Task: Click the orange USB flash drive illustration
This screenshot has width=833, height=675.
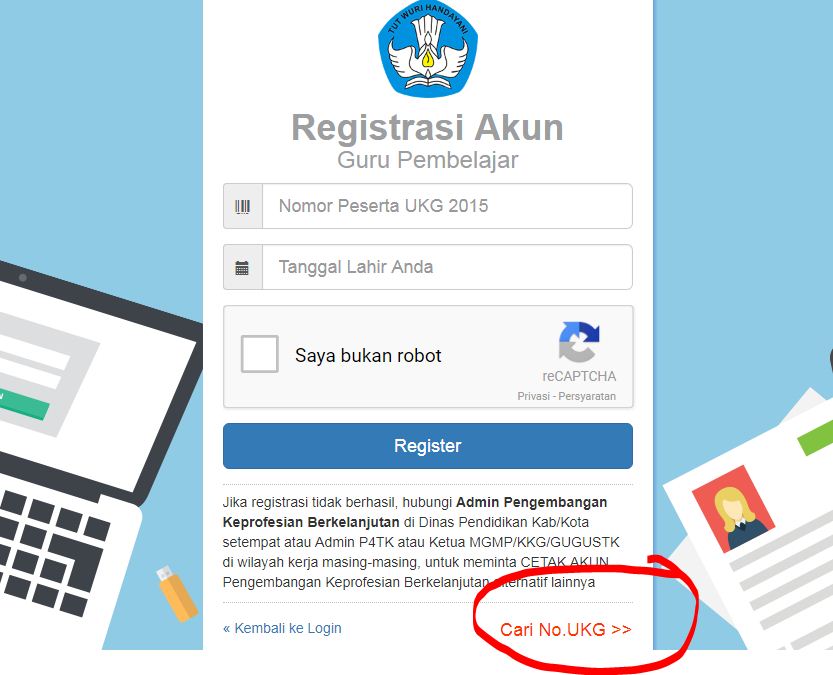Action: (x=176, y=593)
